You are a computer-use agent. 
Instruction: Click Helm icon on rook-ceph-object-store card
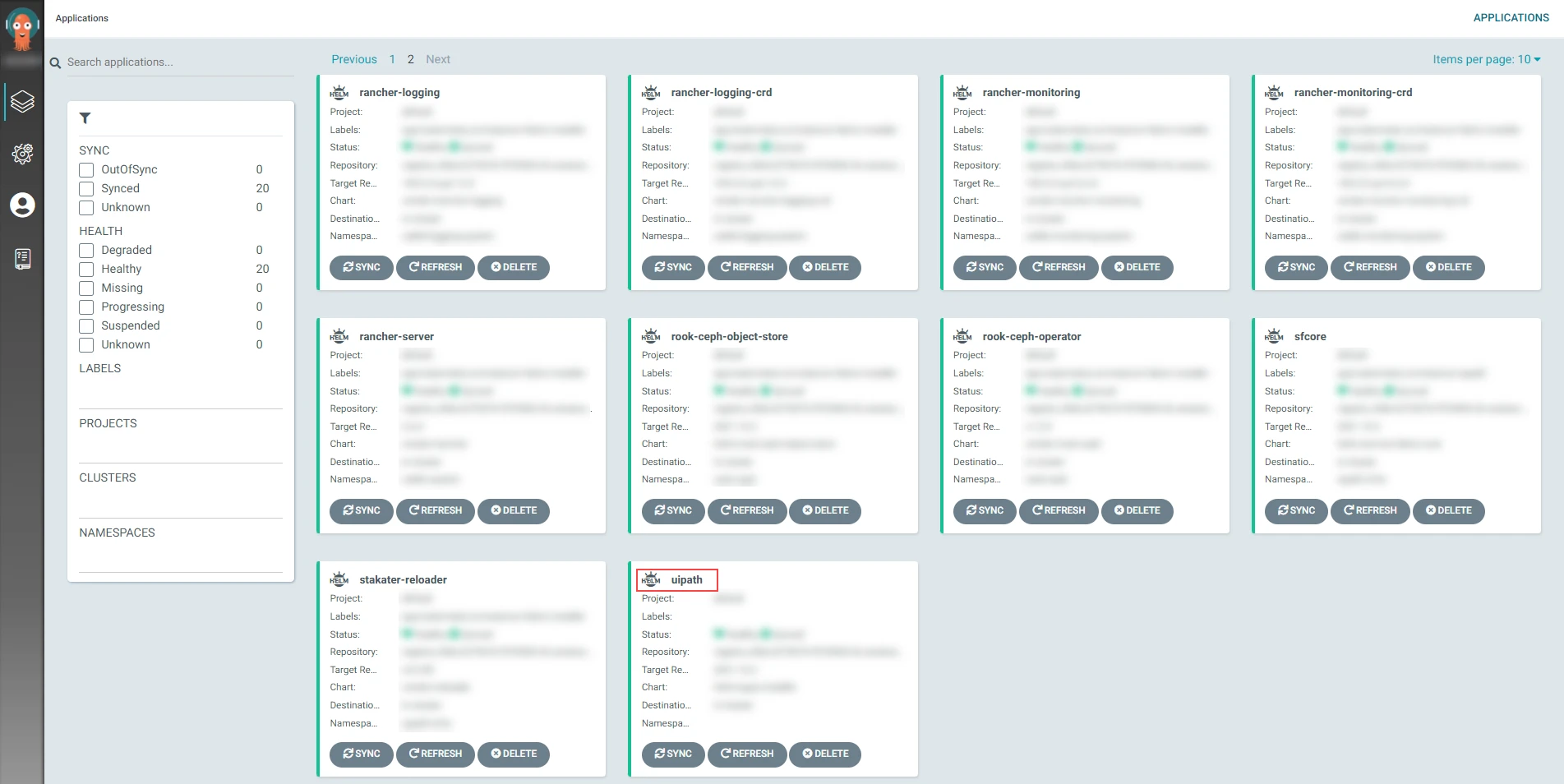pos(650,336)
